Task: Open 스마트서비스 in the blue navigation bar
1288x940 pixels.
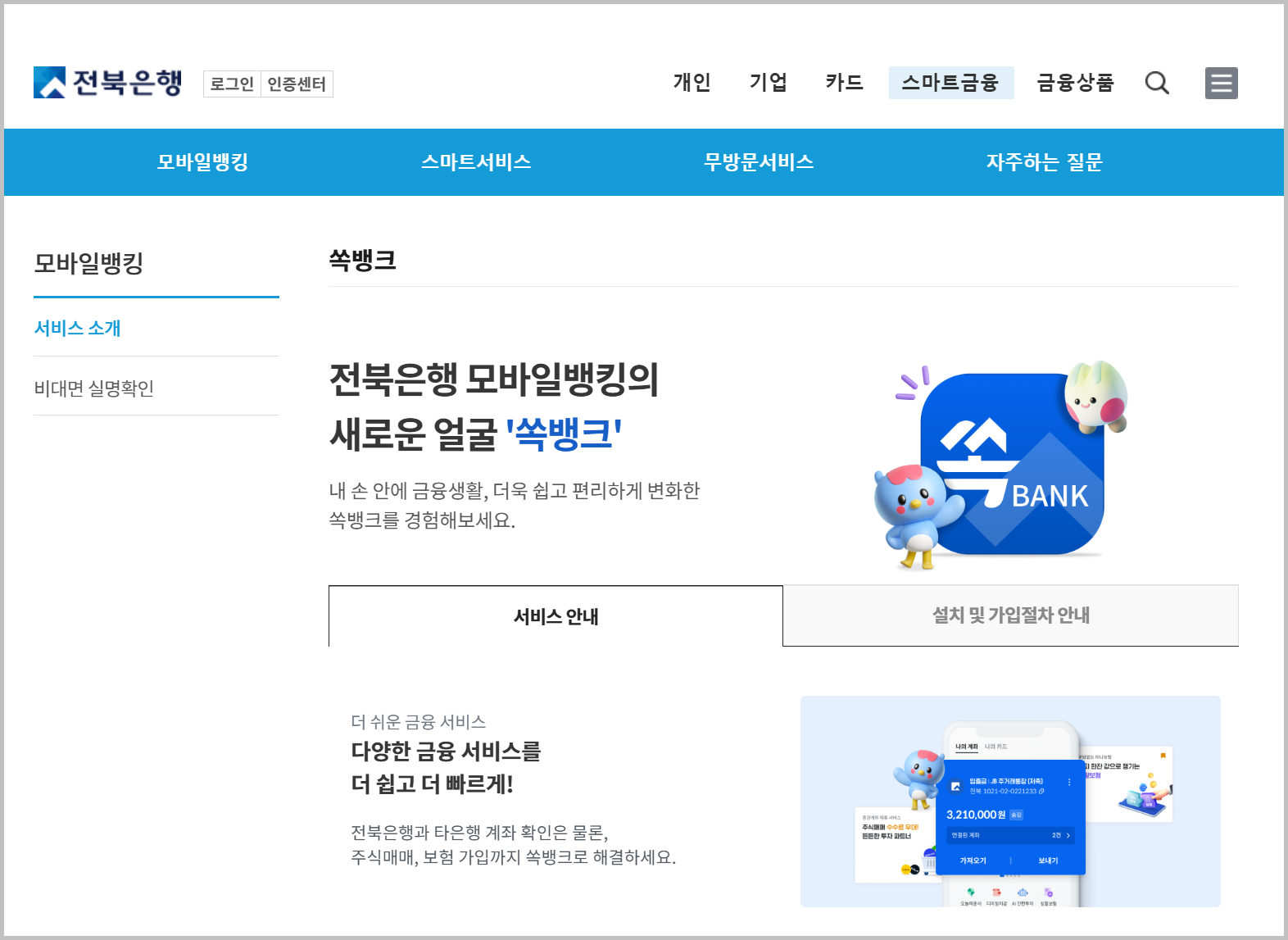Action: pyautogui.click(x=476, y=162)
